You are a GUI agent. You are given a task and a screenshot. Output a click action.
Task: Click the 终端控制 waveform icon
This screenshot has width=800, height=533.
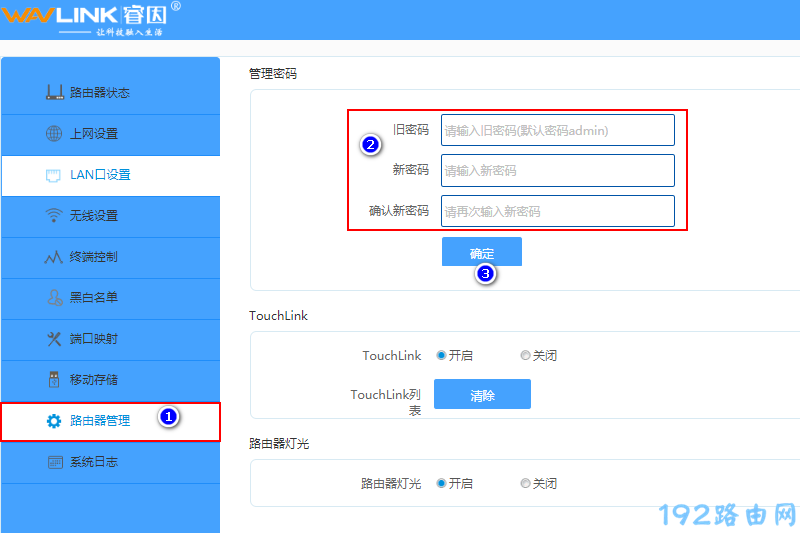[x=54, y=257]
